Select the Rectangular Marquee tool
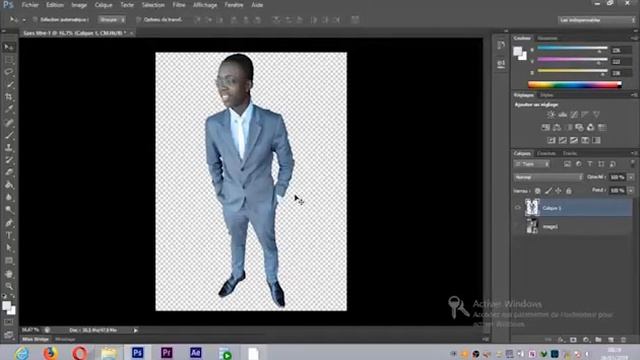Image resolution: width=640 pixels, height=360 pixels. [9, 60]
